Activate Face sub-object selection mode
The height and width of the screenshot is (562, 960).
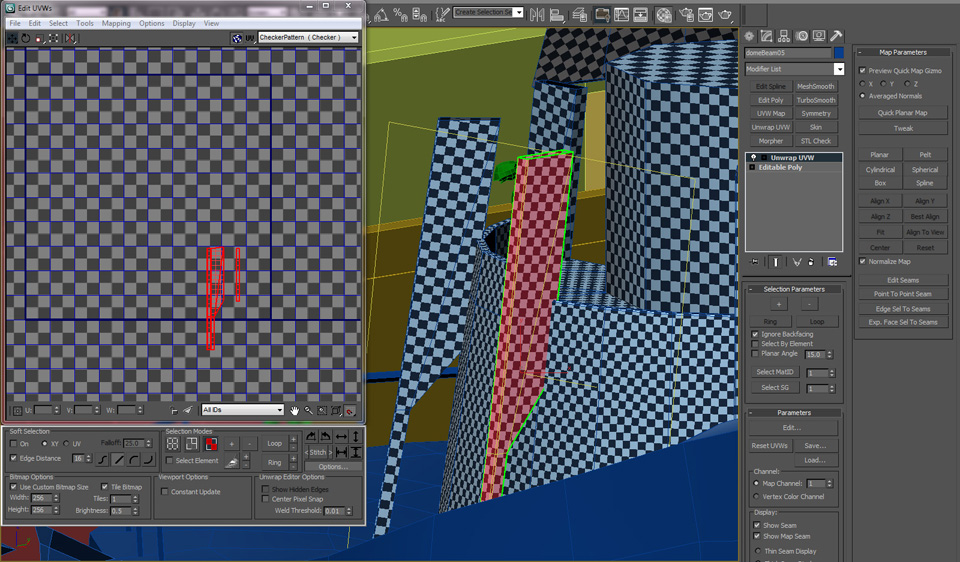(211, 444)
